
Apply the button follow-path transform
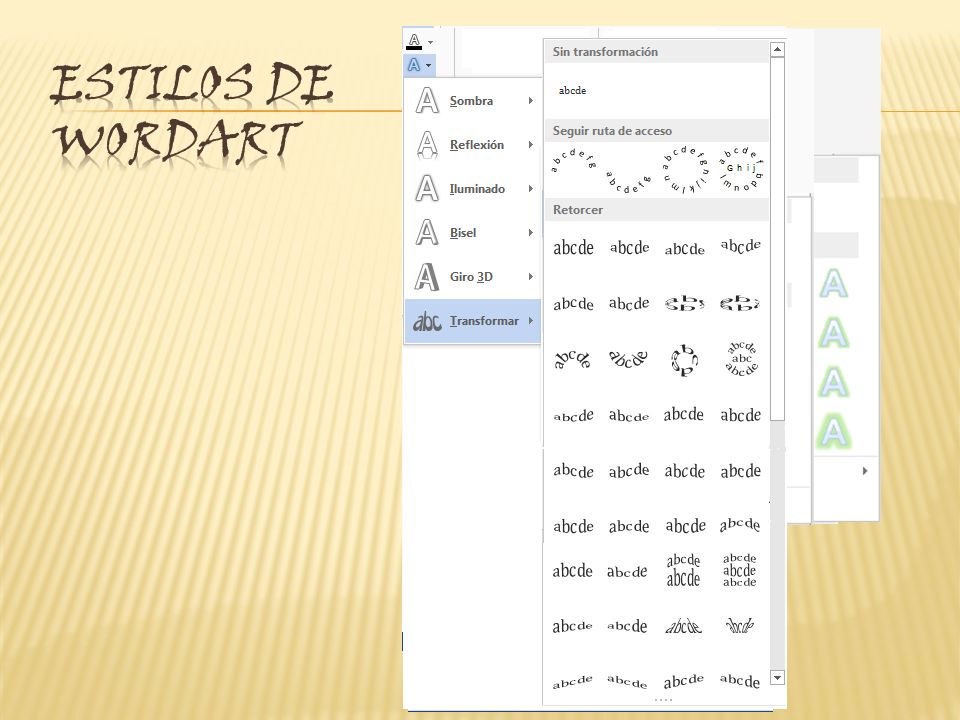[x=741, y=169]
